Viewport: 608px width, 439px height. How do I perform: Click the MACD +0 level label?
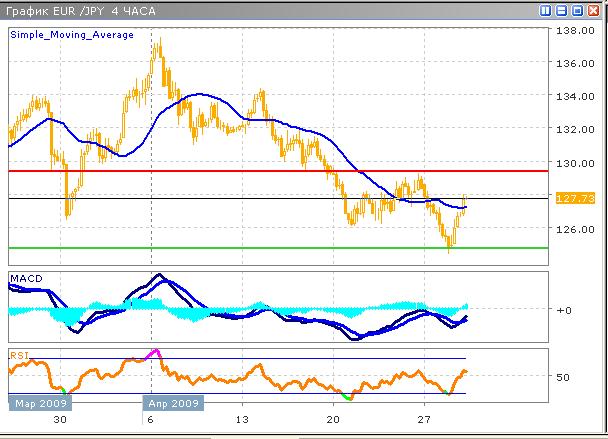click(566, 310)
